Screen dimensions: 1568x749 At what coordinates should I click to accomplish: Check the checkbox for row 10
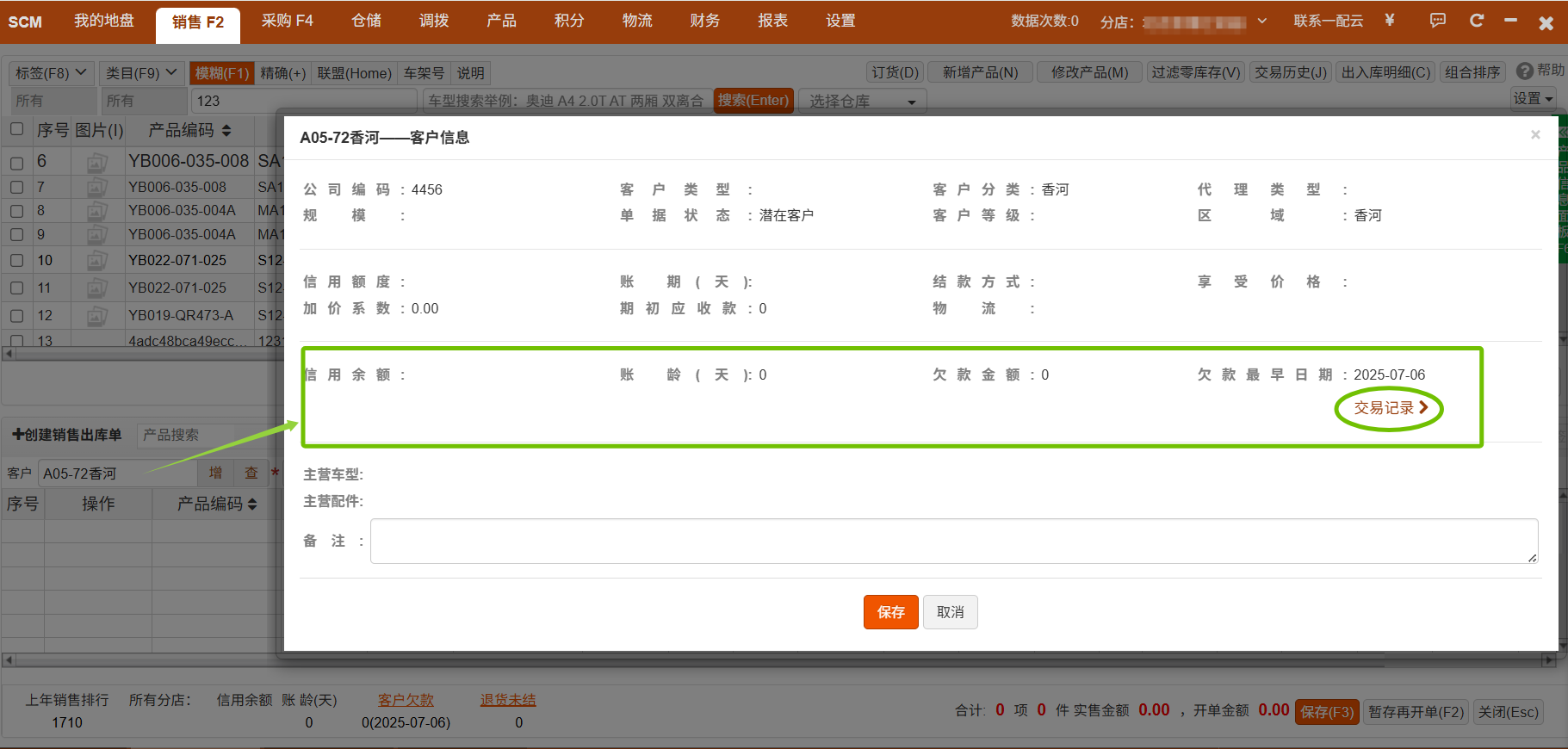pyautogui.click(x=16, y=260)
